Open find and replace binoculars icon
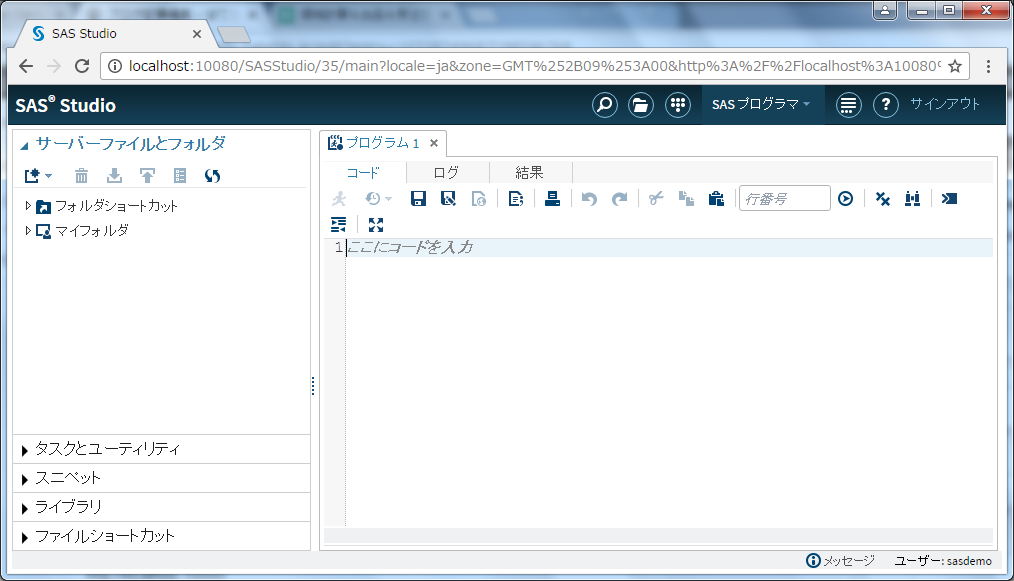Screen dimensions: 1014x581 [912, 199]
